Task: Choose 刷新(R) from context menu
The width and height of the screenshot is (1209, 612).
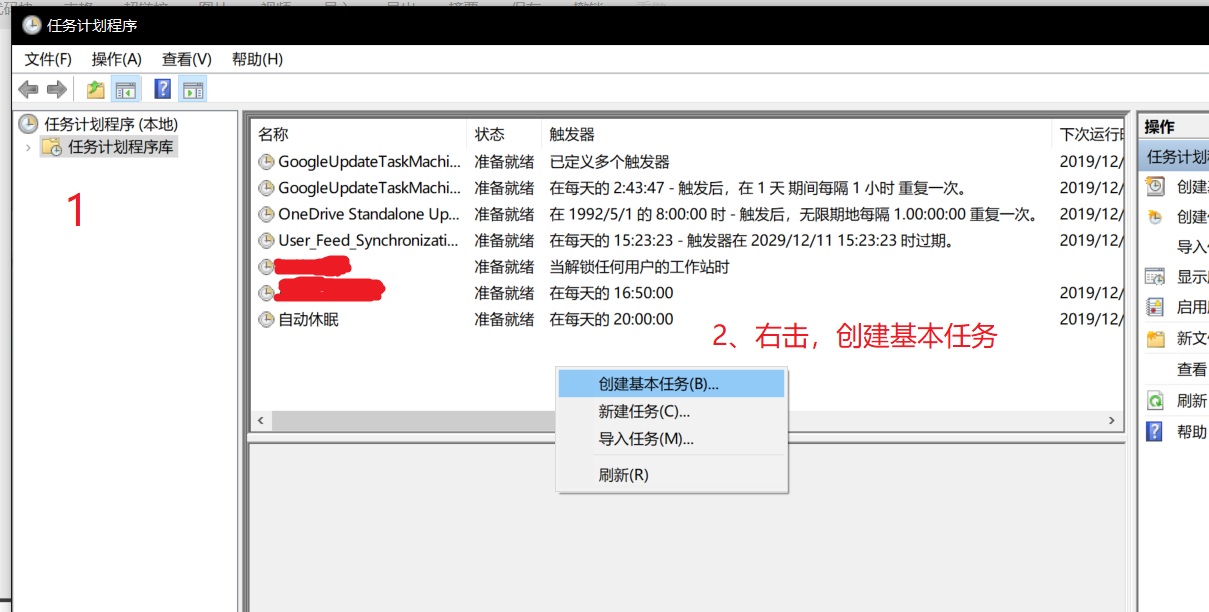Action: point(671,475)
